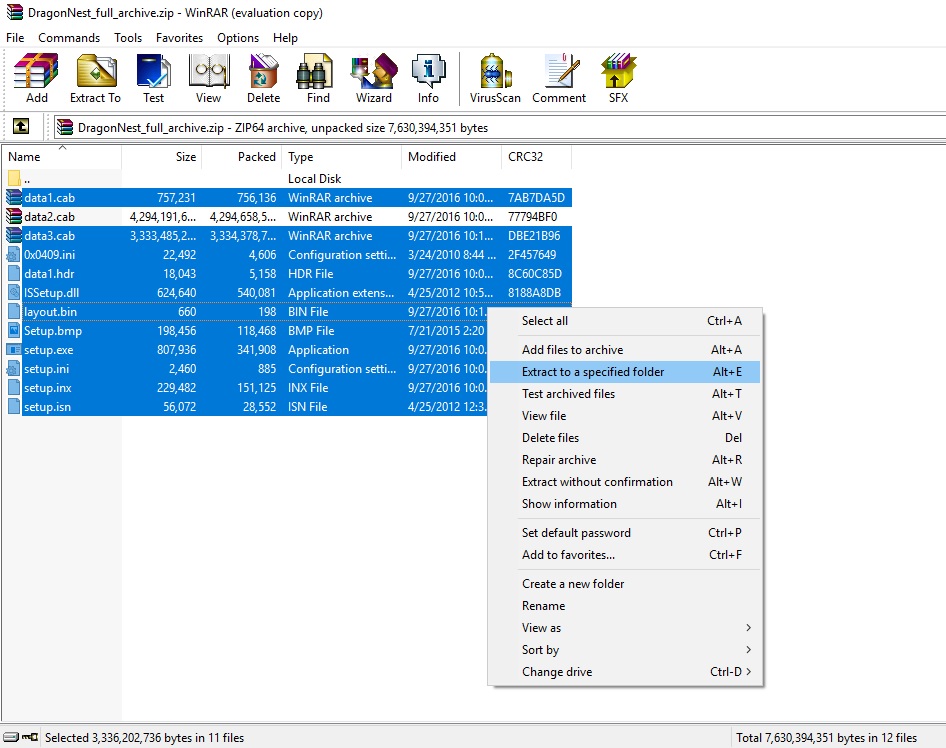Show archive Info from toolbar
Image resolution: width=946 pixels, height=748 pixels.
[428, 78]
